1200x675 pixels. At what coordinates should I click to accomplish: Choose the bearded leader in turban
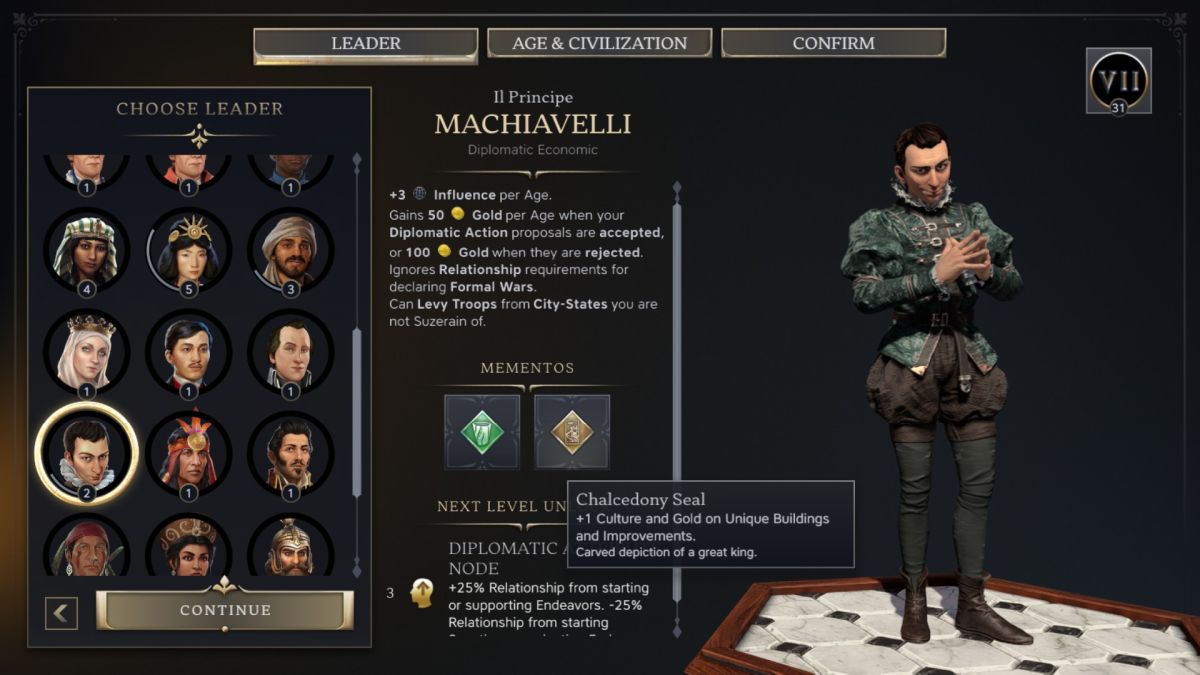[x=290, y=250]
